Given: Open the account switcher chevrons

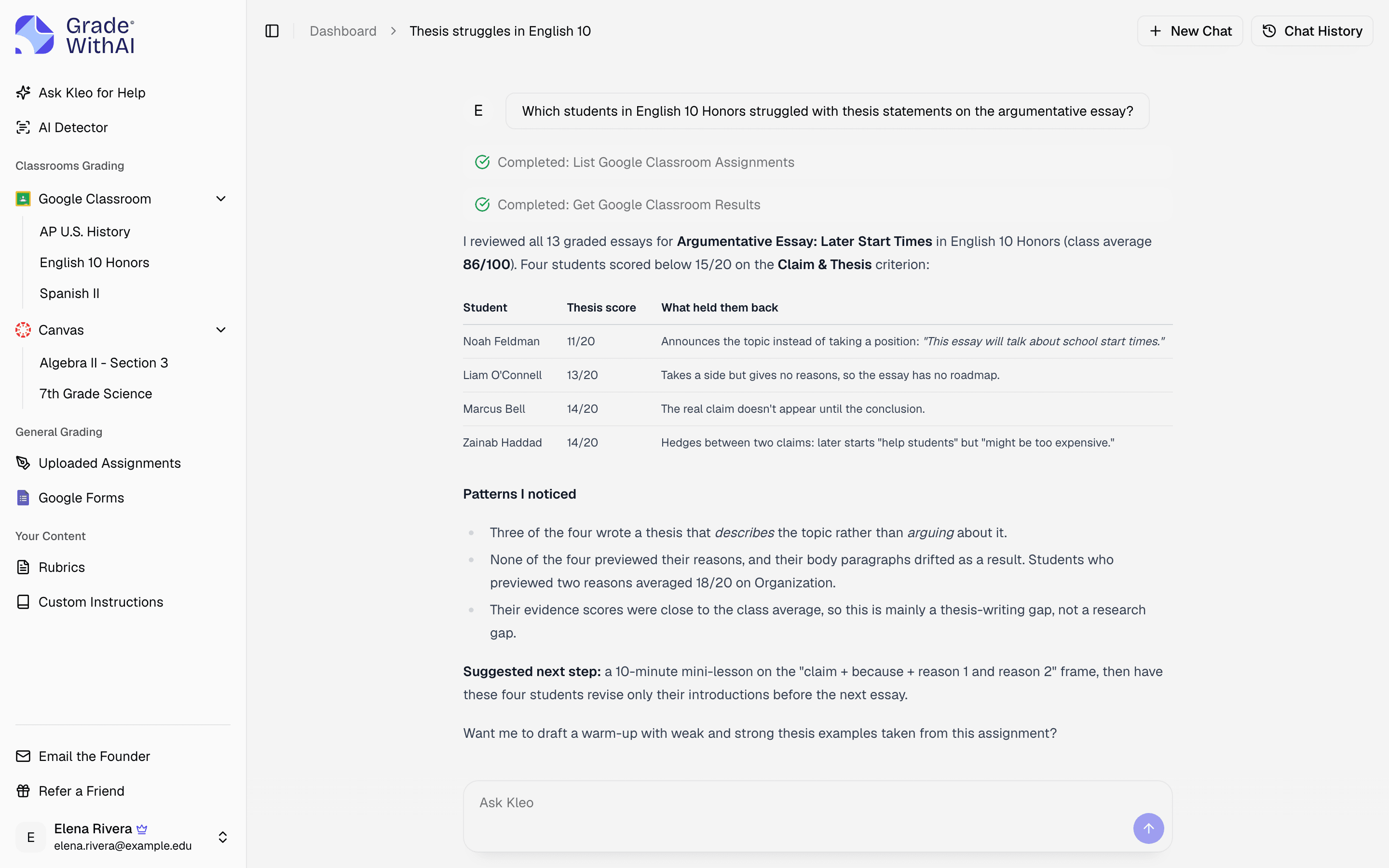Looking at the screenshot, I should 223,837.
